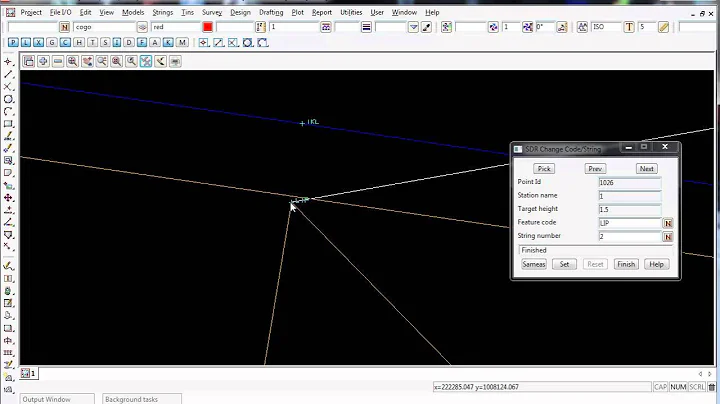Select the rectangle tool in left toolbar
This screenshot has width=720, height=404.
pyautogui.click(x=8, y=124)
